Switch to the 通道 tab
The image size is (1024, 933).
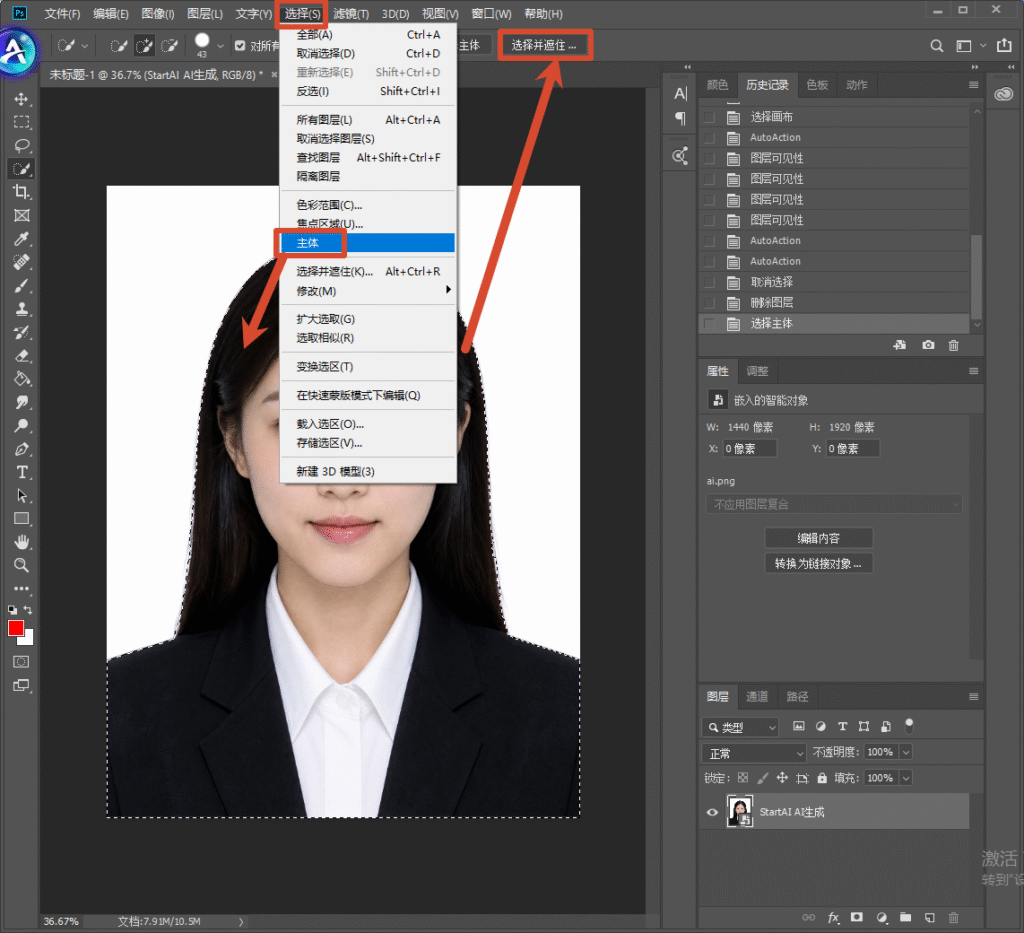757,697
